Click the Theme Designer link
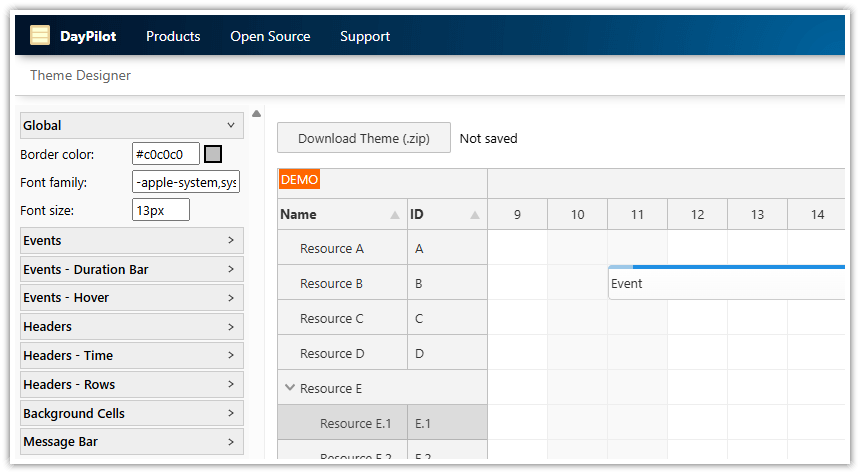The image size is (860, 474). [80, 76]
